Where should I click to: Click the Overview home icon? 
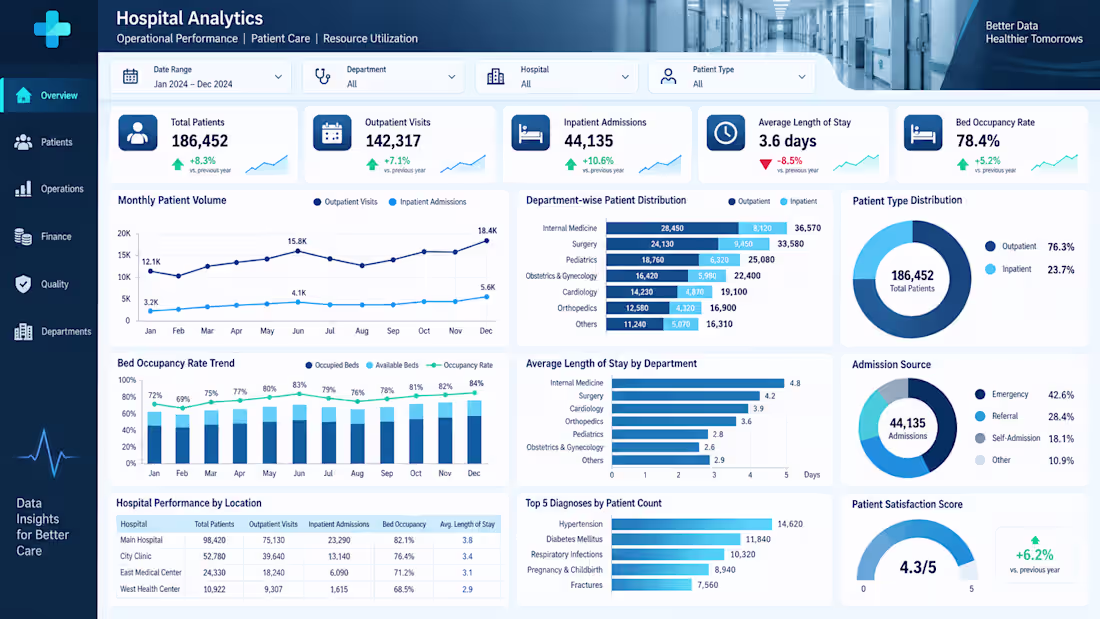tap(23, 95)
